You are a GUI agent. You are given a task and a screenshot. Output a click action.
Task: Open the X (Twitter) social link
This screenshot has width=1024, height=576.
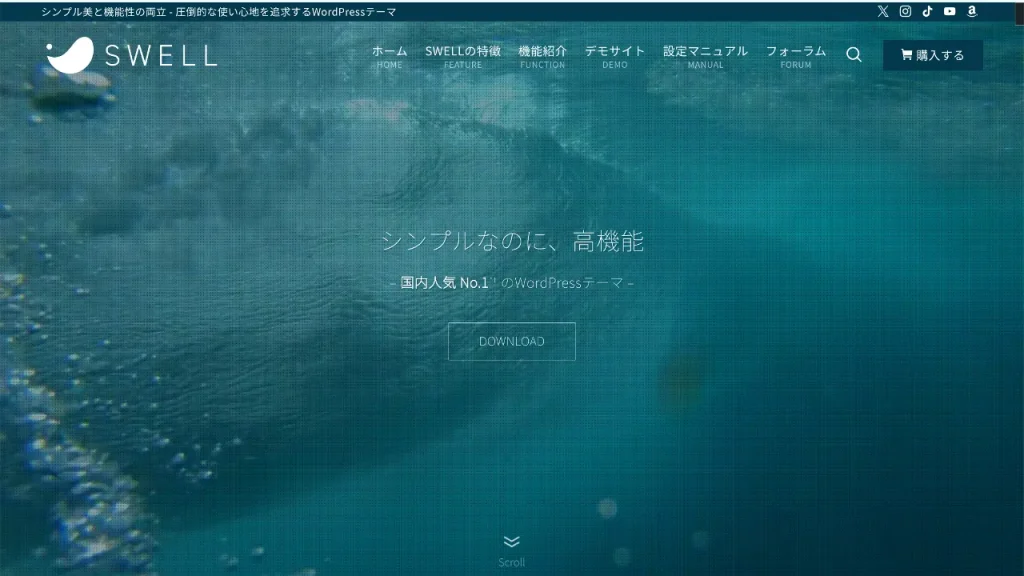tap(883, 12)
